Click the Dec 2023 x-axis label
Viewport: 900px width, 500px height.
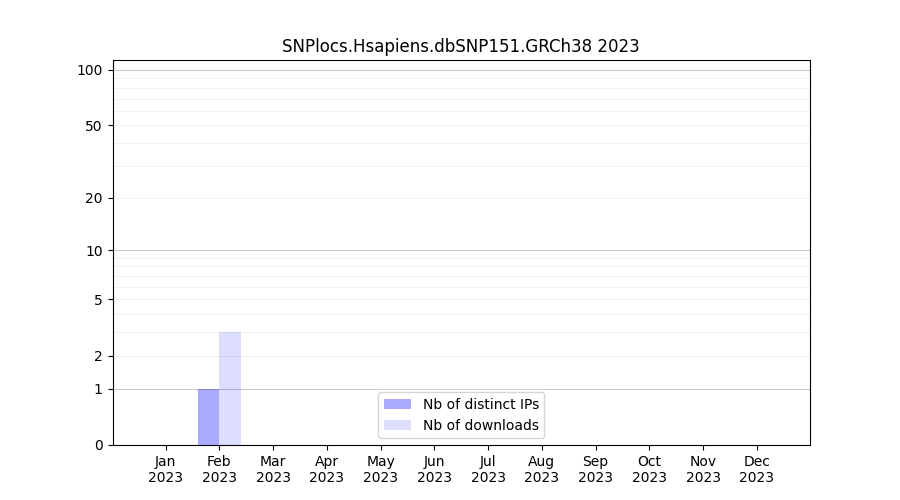[757, 469]
